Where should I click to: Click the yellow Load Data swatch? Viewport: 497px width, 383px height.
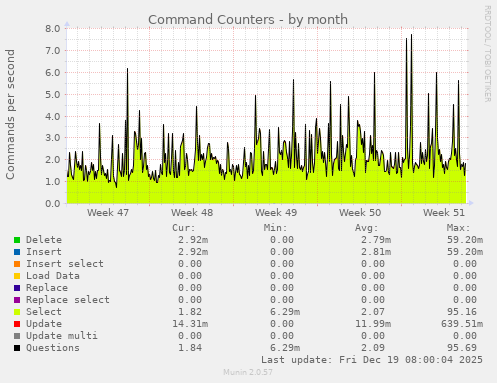click(17, 276)
